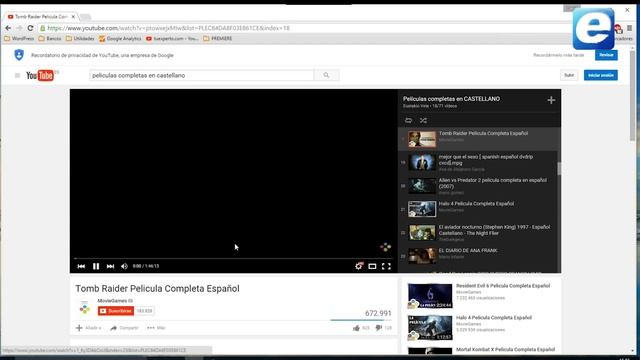Open MovieGames channel name link
The height and width of the screenshot is (360, 640).
(112, 301)
